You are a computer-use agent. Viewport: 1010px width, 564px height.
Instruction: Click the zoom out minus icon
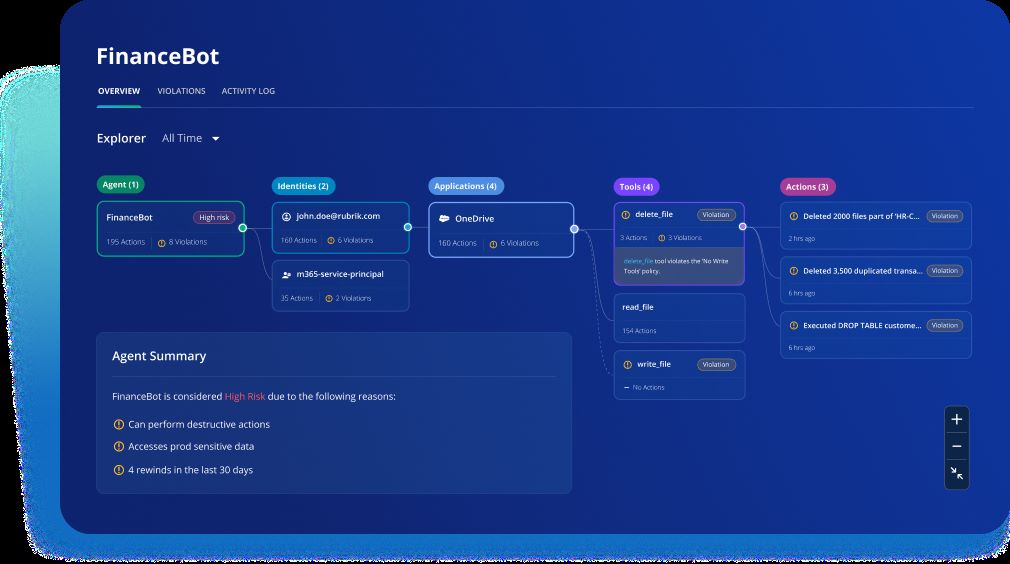956,446
